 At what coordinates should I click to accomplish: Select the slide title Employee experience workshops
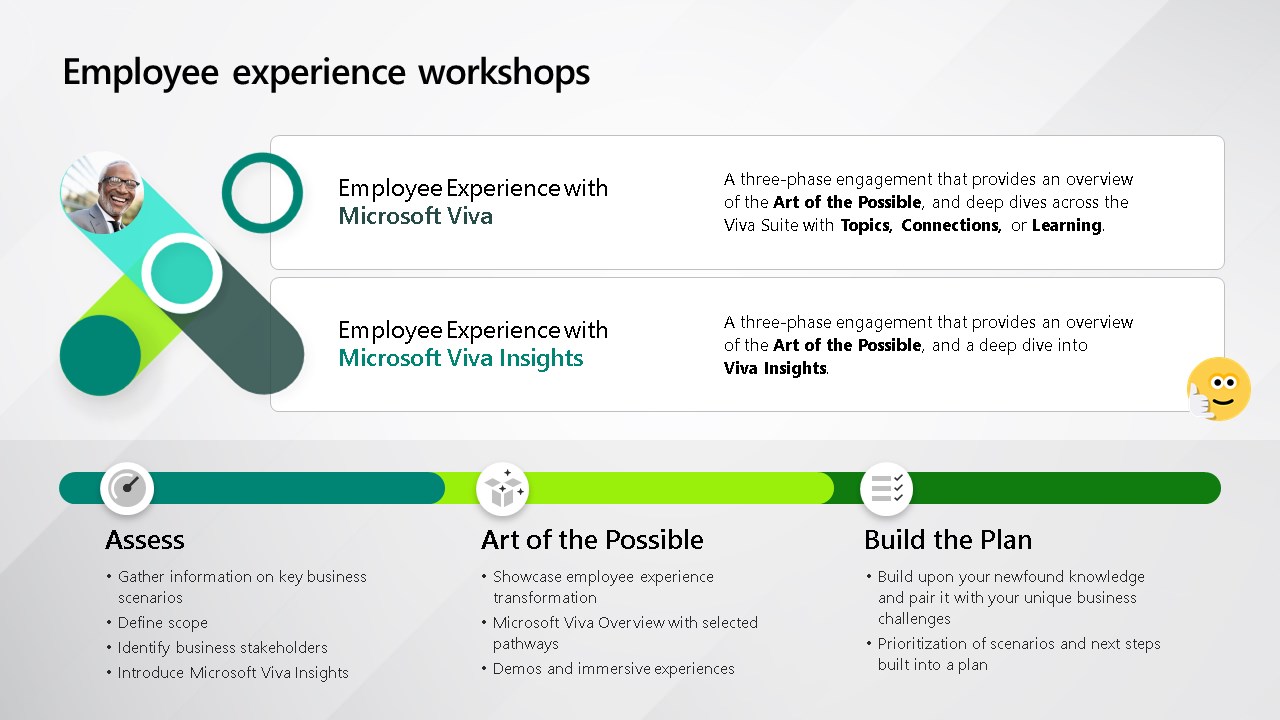click(x=326, y=72)
